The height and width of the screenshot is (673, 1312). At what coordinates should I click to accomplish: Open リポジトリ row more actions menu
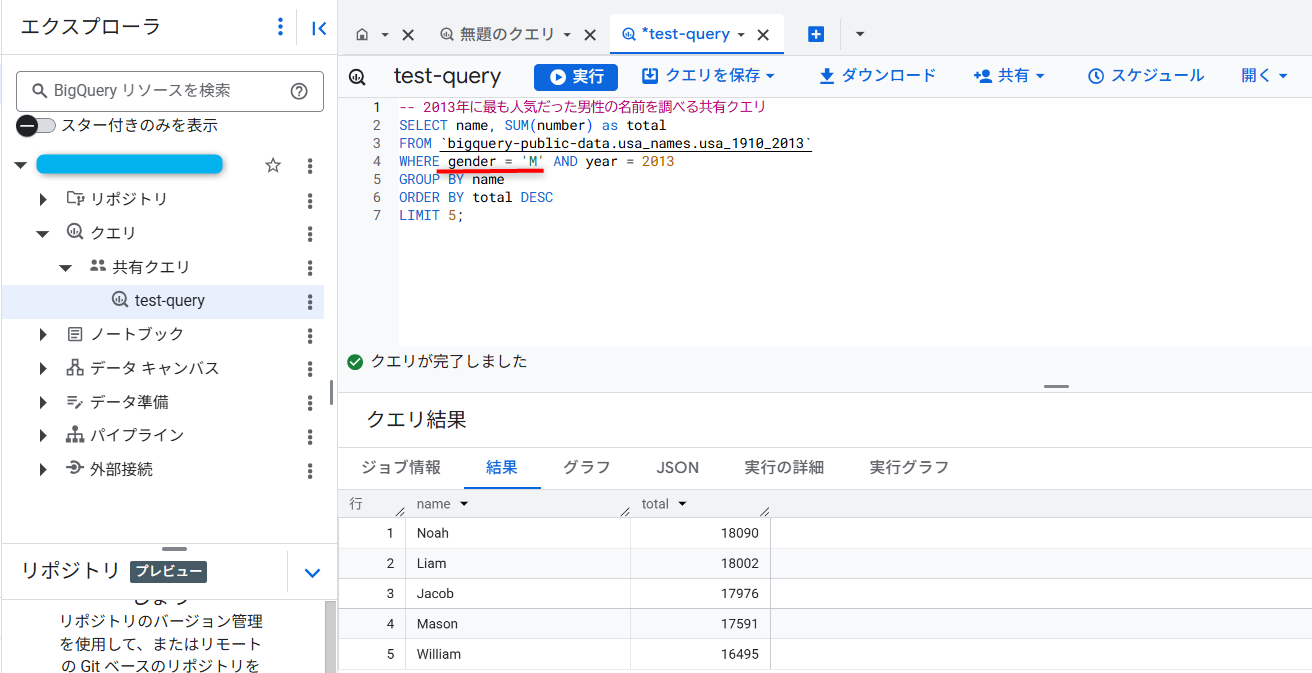click(x=310, y=200)
